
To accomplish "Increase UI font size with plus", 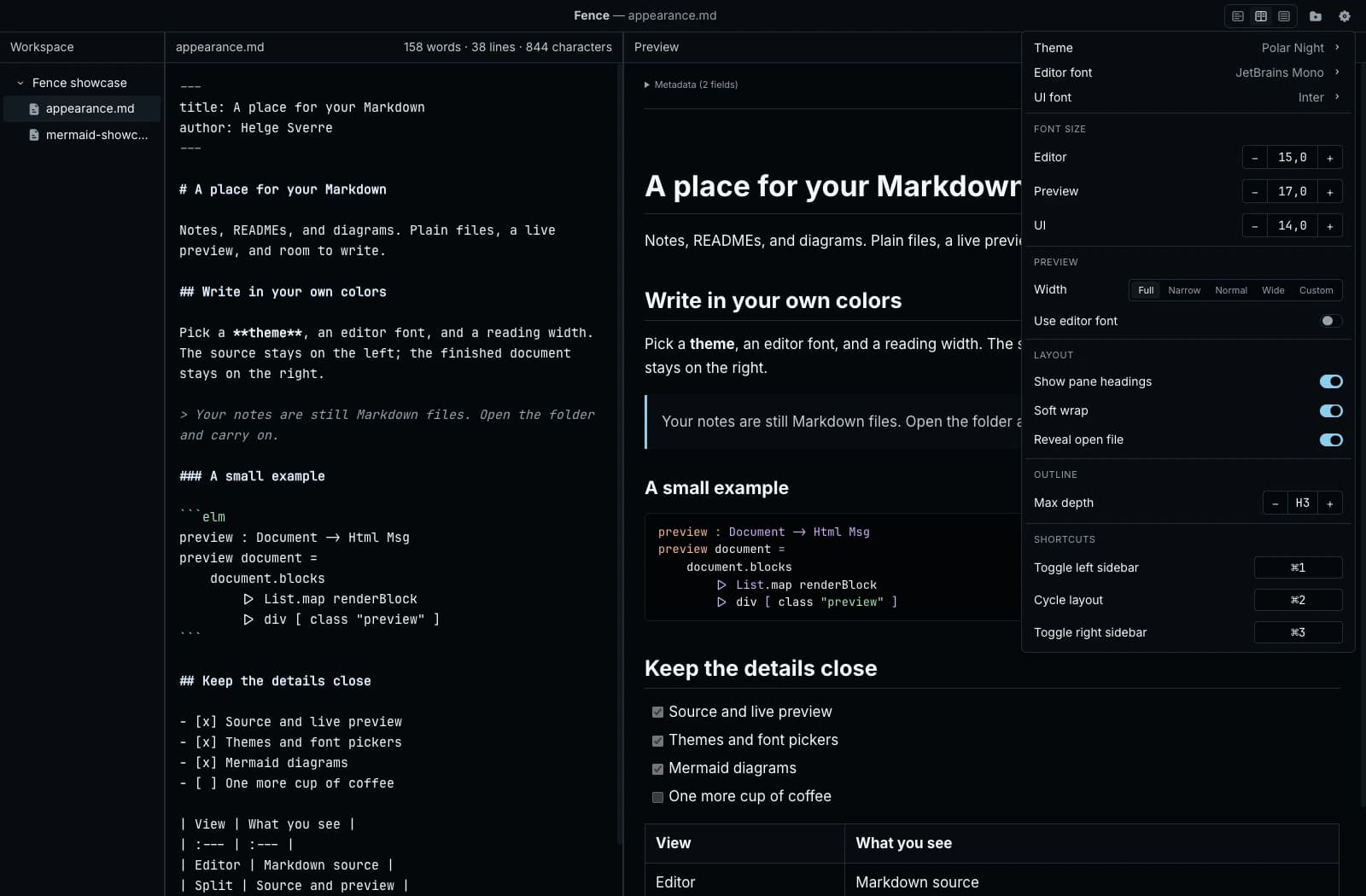I will [1330, 226].
